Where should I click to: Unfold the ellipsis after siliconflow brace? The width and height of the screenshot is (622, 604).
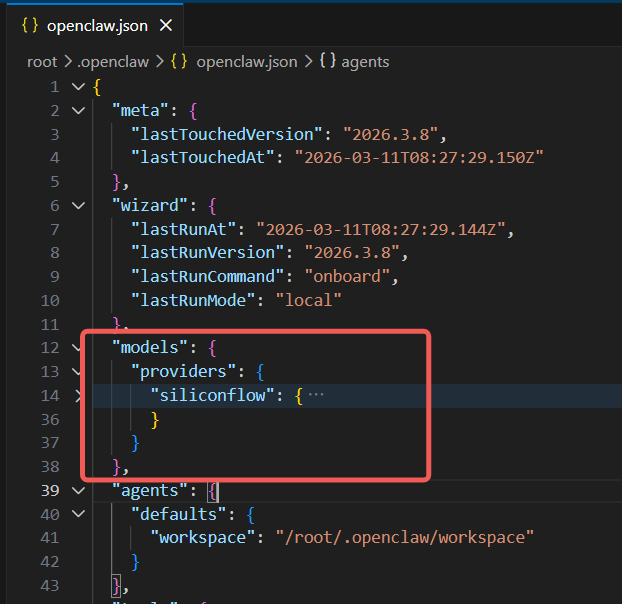click(x=316, y=395)
